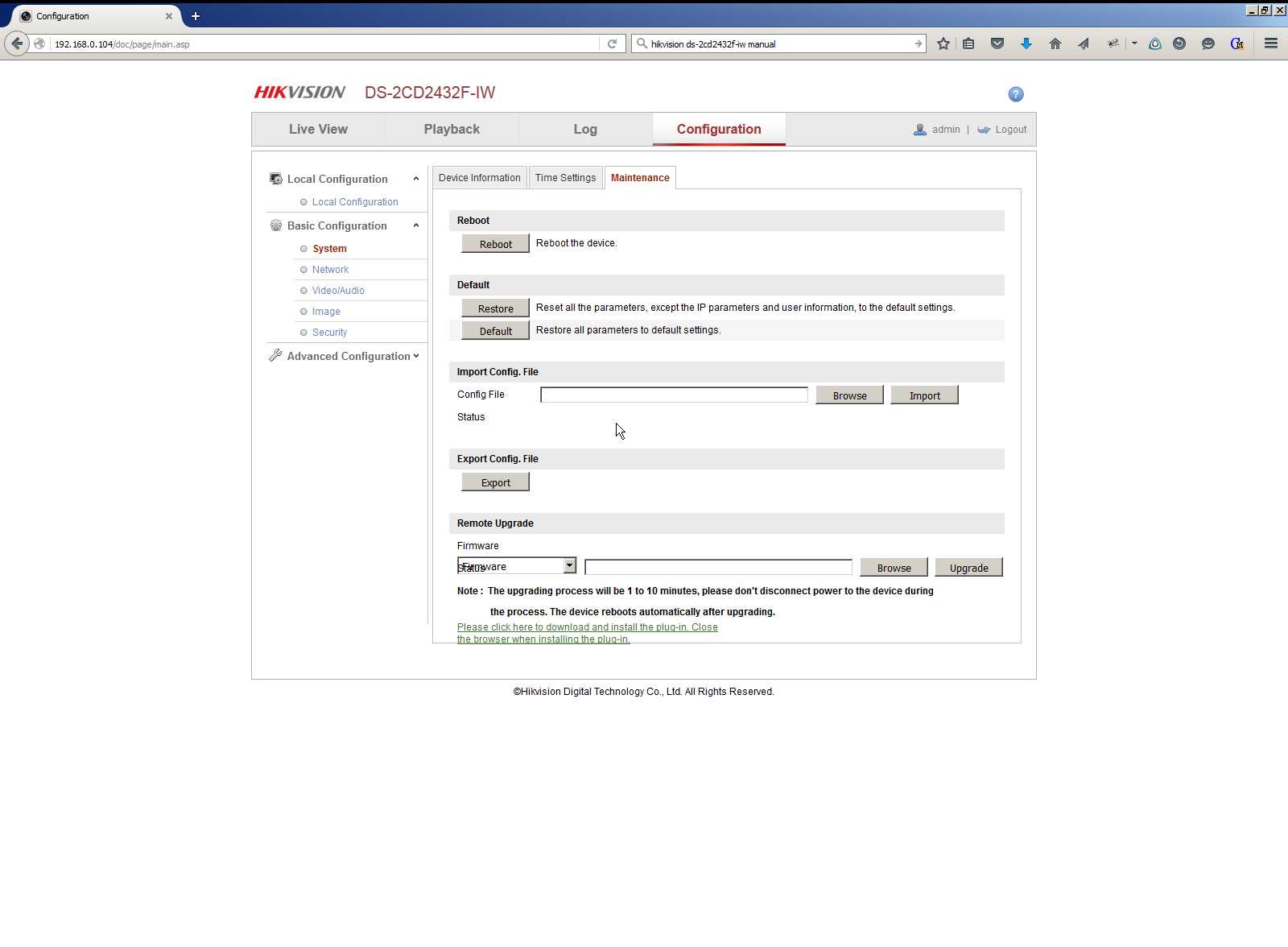Click the admin username text
Image resolution: width=1288 pixels, height=947 pixels.
coord(946,130)
